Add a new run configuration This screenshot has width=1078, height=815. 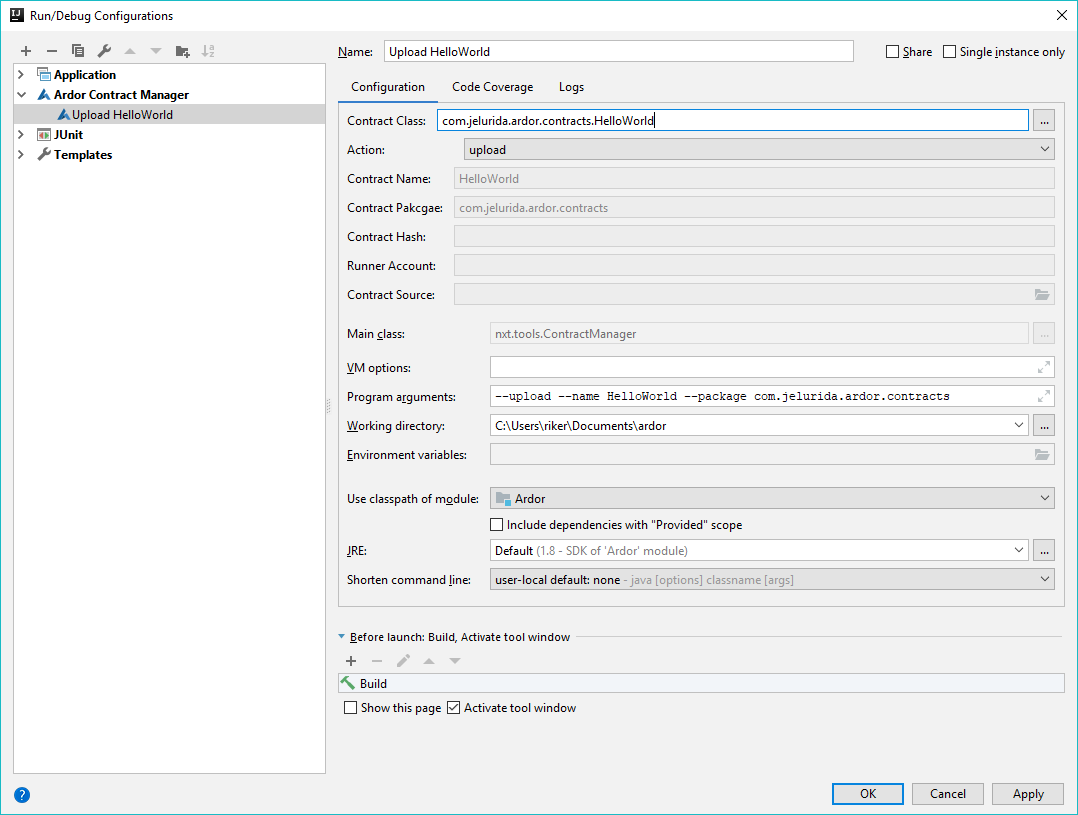pyautogui.click(x=25, y=50)
